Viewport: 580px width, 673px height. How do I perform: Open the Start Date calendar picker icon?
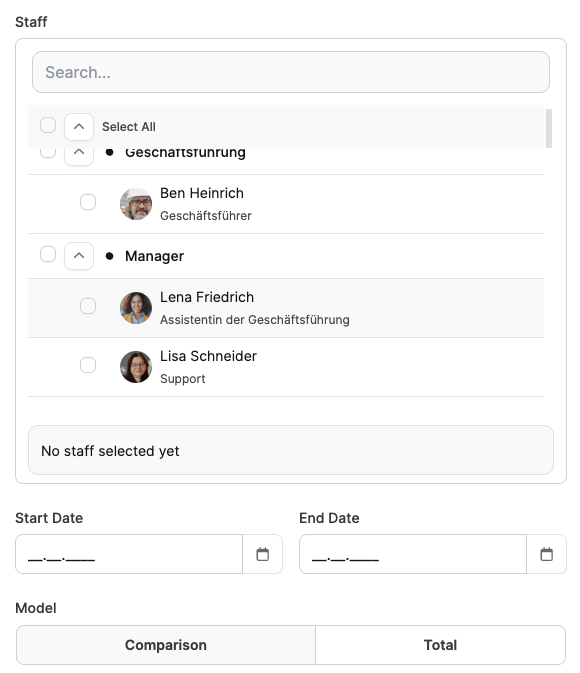click(262, 554)
